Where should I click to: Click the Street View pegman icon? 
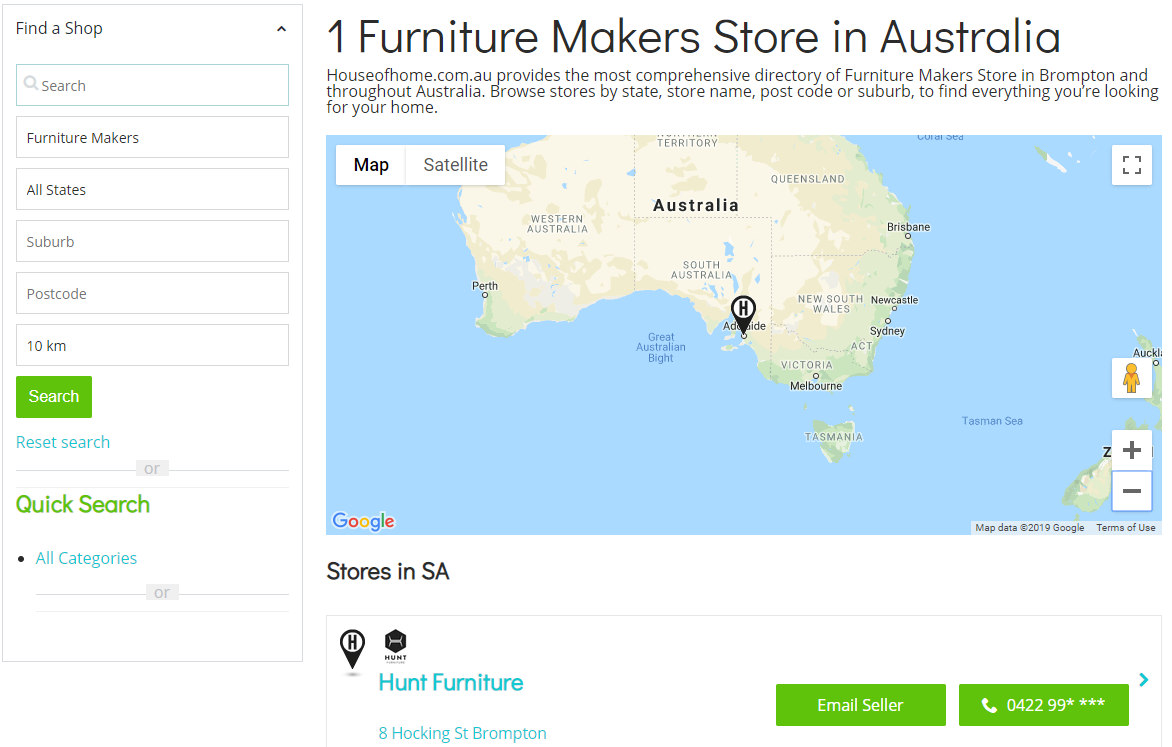[1132, 378]
